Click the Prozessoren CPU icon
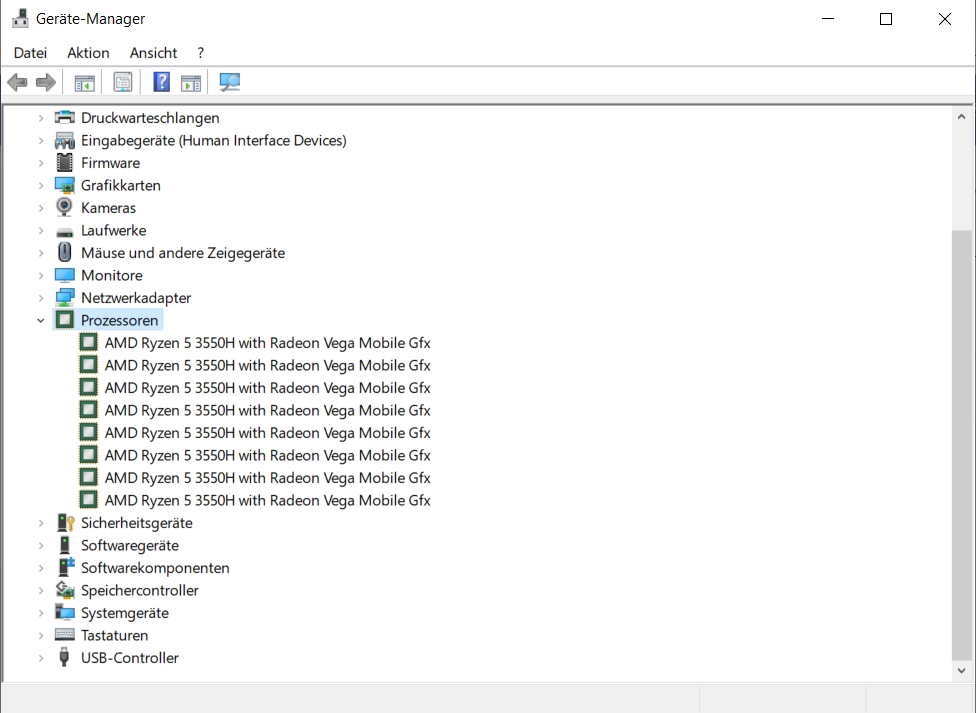976x713 pixels. (65, 320)
